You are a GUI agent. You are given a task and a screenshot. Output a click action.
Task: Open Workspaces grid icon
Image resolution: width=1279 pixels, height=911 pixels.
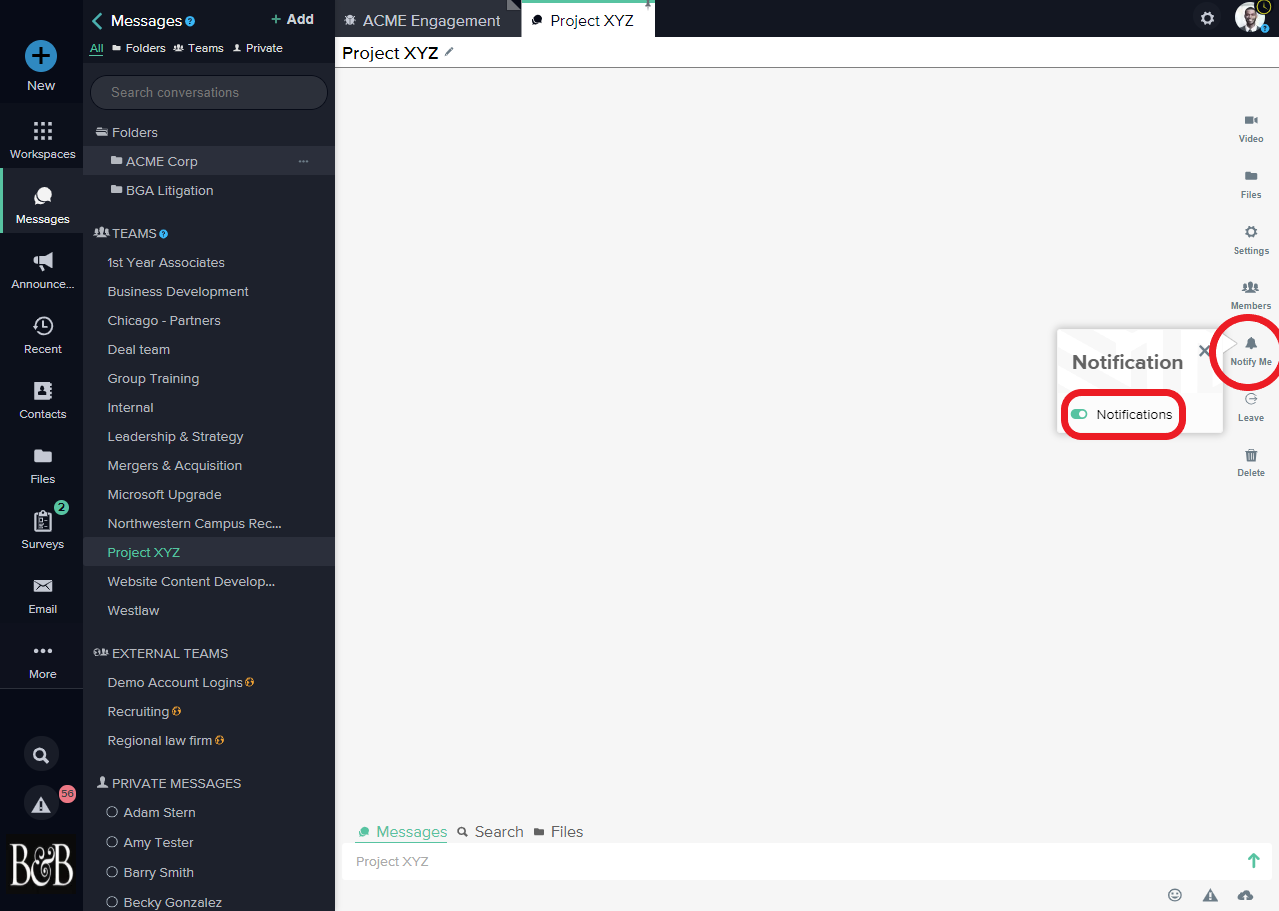point(42,131)
